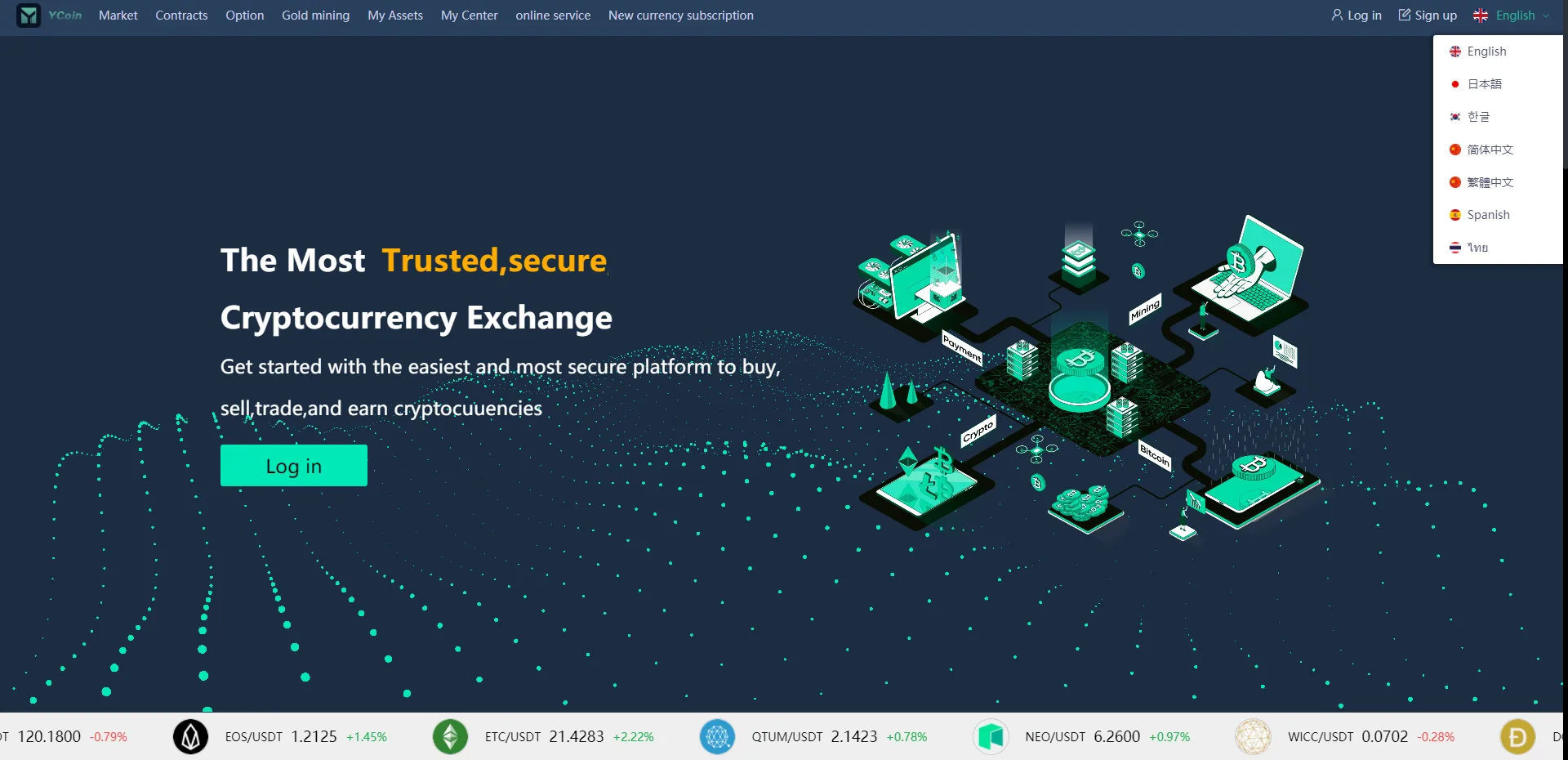Click the ETC price 21.4283
1568x760 pixels.
click(x=577, y=736)
